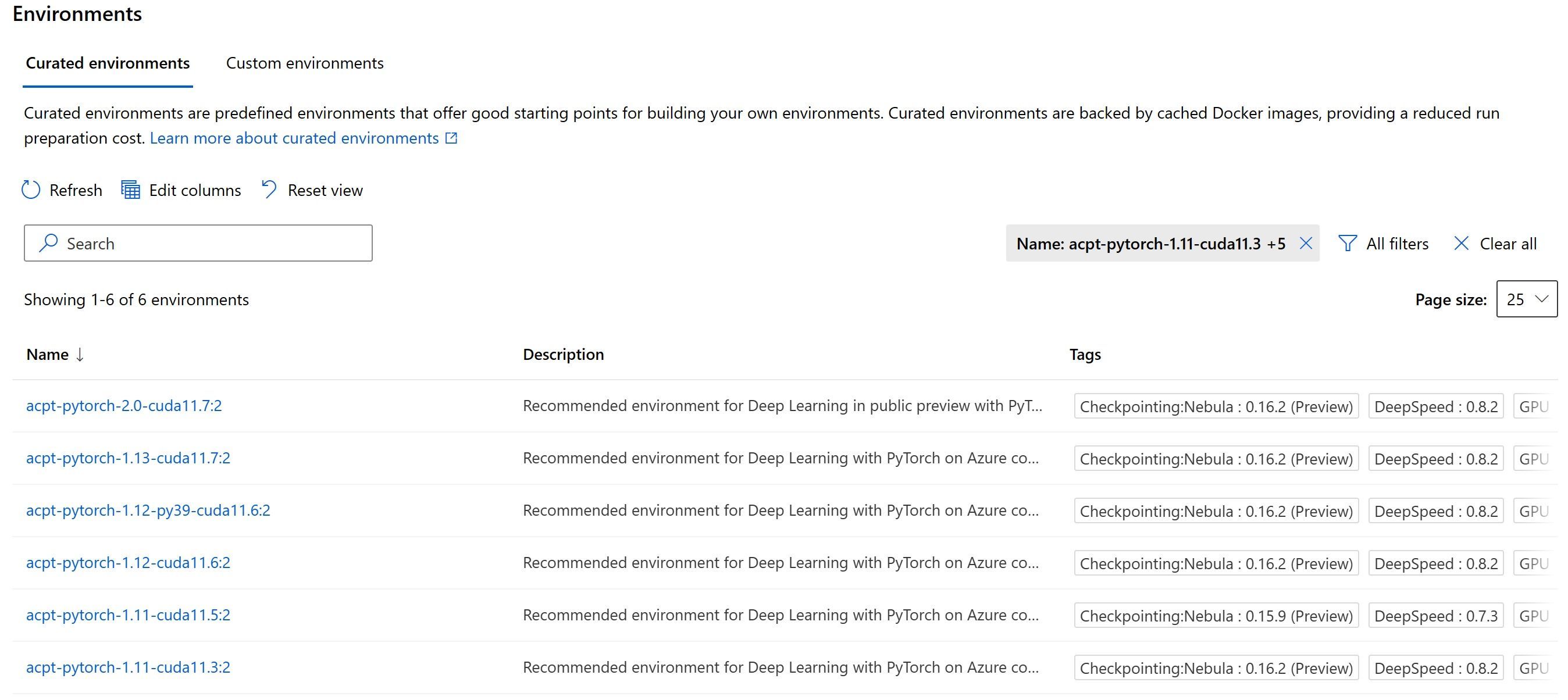Open the acpt-pytorch-1.12-py39-cuda11.6:2 environment
The height and width of the screenshot is (700, 1568).
point(148,510)
